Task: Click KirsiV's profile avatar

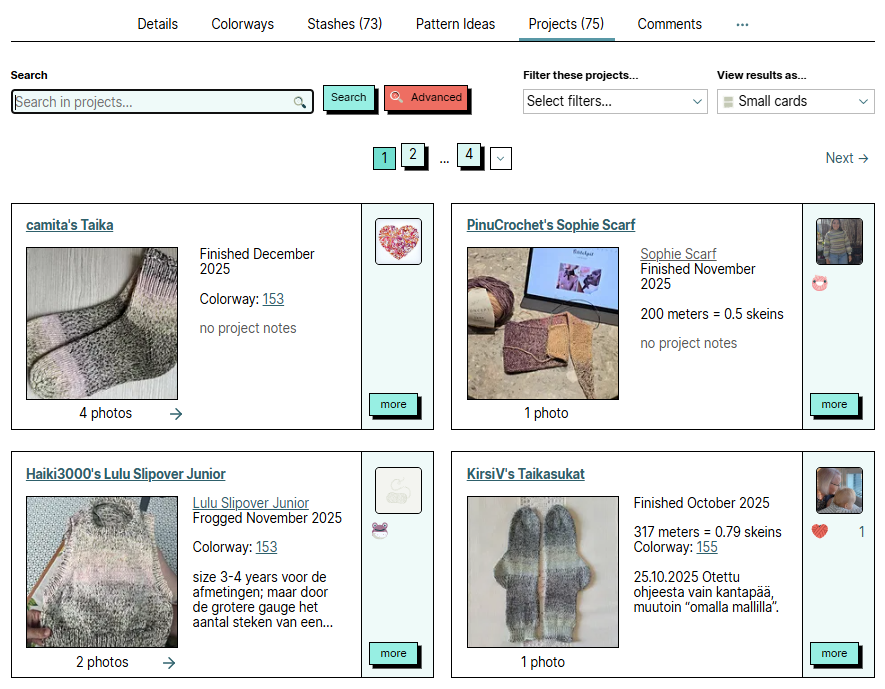Action: click(x=838, y=491)
